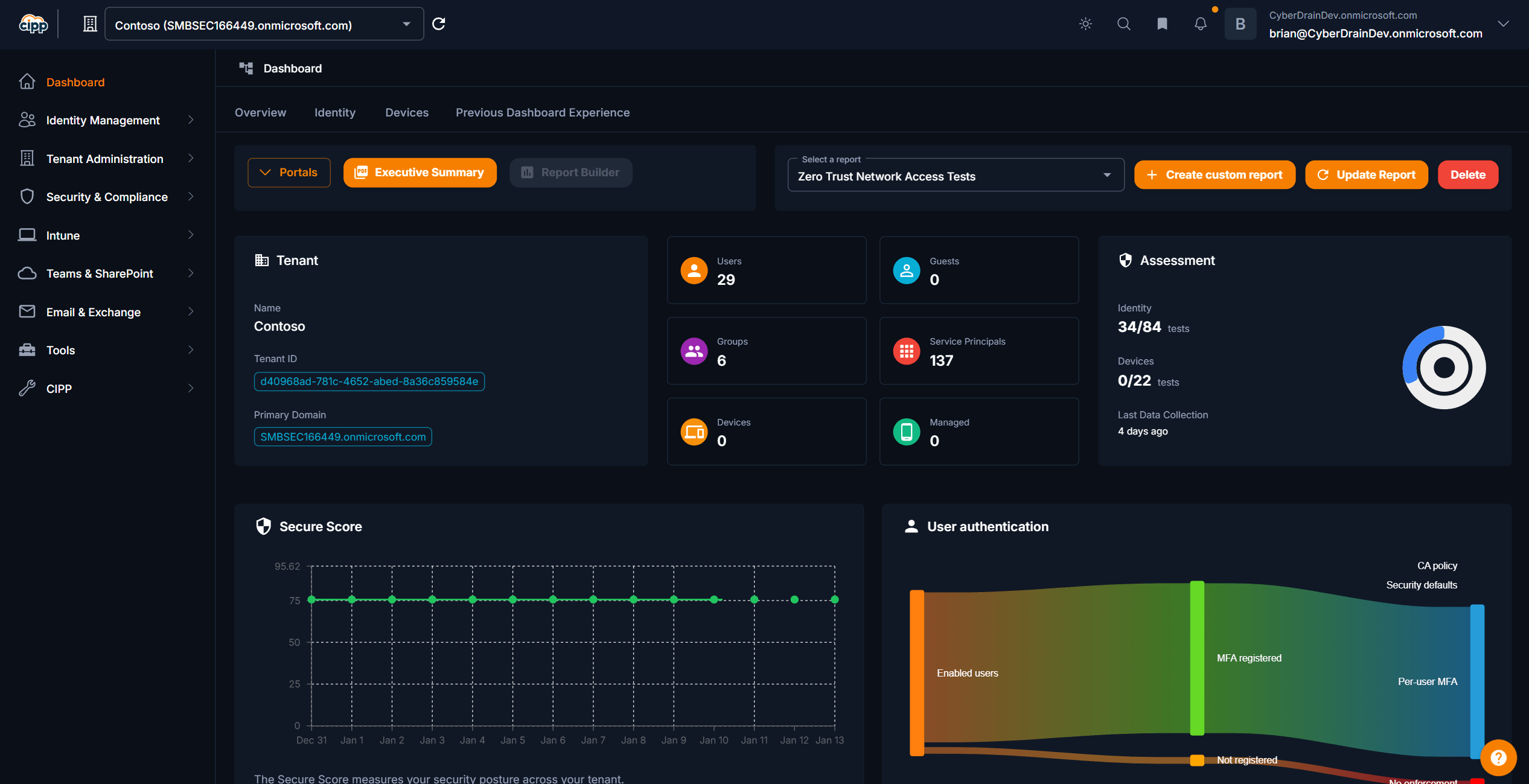Click the blue Per-user MFA Sankey node
The image size is (1529, 784).
tap(1477, 681)
